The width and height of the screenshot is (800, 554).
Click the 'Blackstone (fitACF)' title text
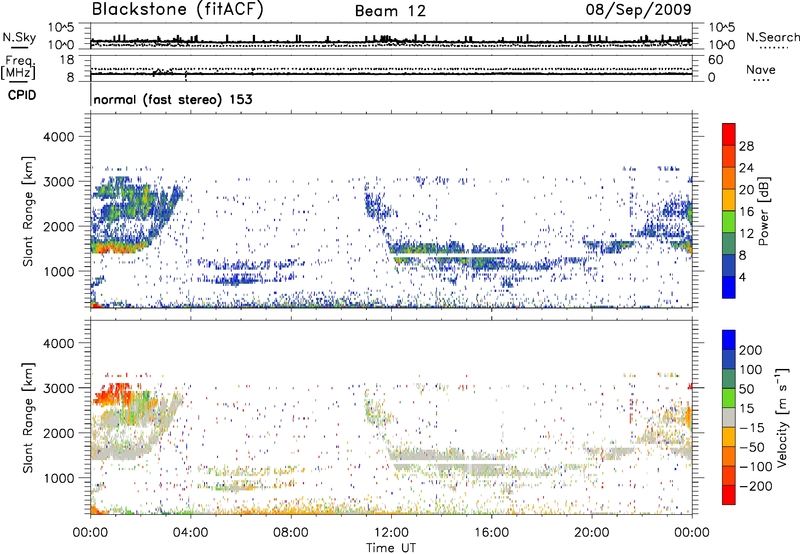[x=177, y=10]
